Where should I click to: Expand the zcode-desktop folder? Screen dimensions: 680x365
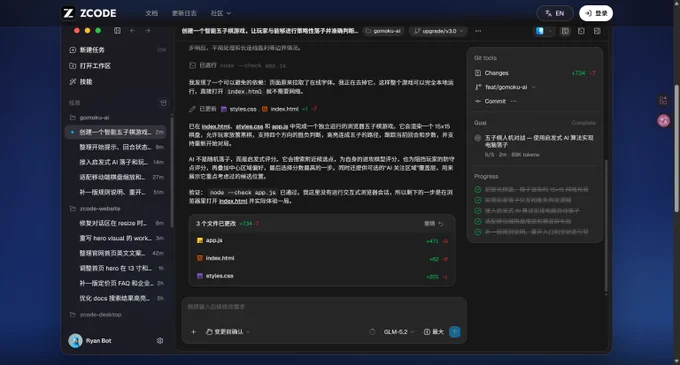pyautogui.click(x=95, y=315)
